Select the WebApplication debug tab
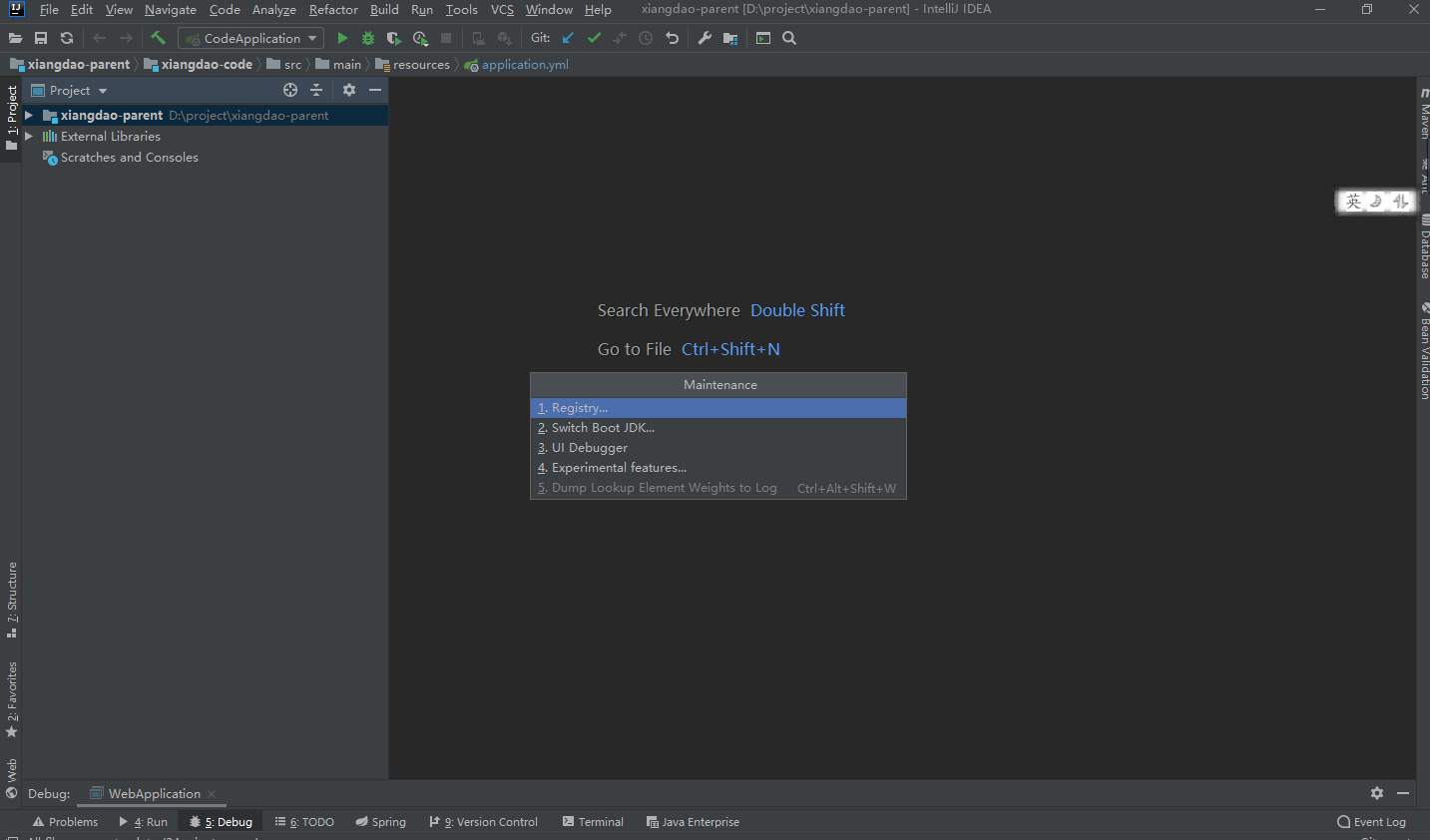The height and width of the screenshot is (840, 1430). pos(154,794)
